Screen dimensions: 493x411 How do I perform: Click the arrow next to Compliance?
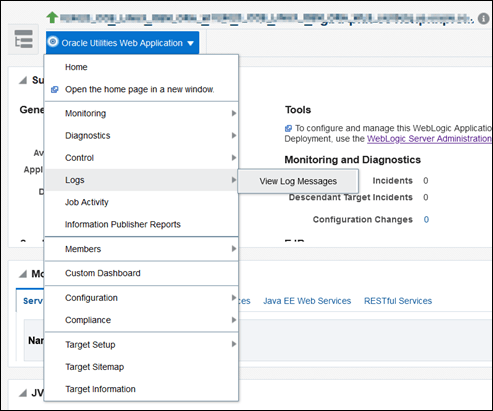234,320
